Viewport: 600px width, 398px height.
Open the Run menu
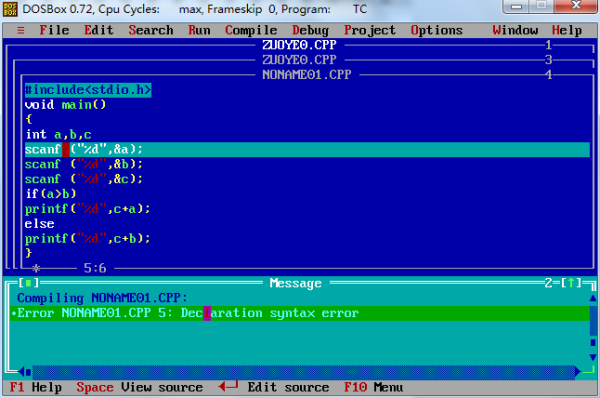(199, 30)
